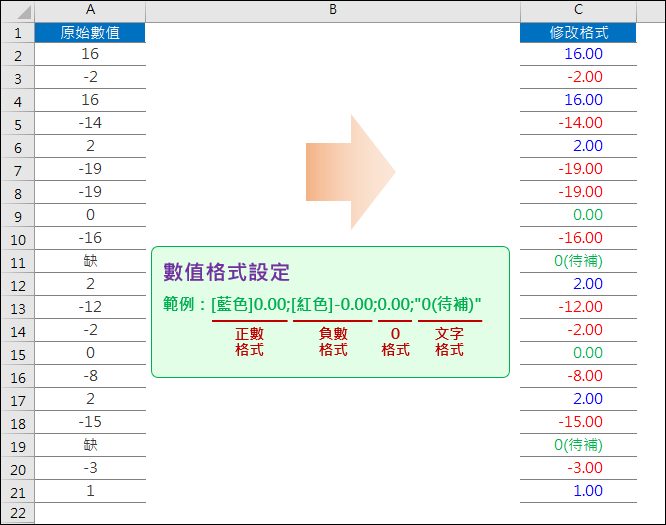The width and height of the screenshot is (666, 525).
Task: Click the 範例 format code text
Action: (322, 305)
